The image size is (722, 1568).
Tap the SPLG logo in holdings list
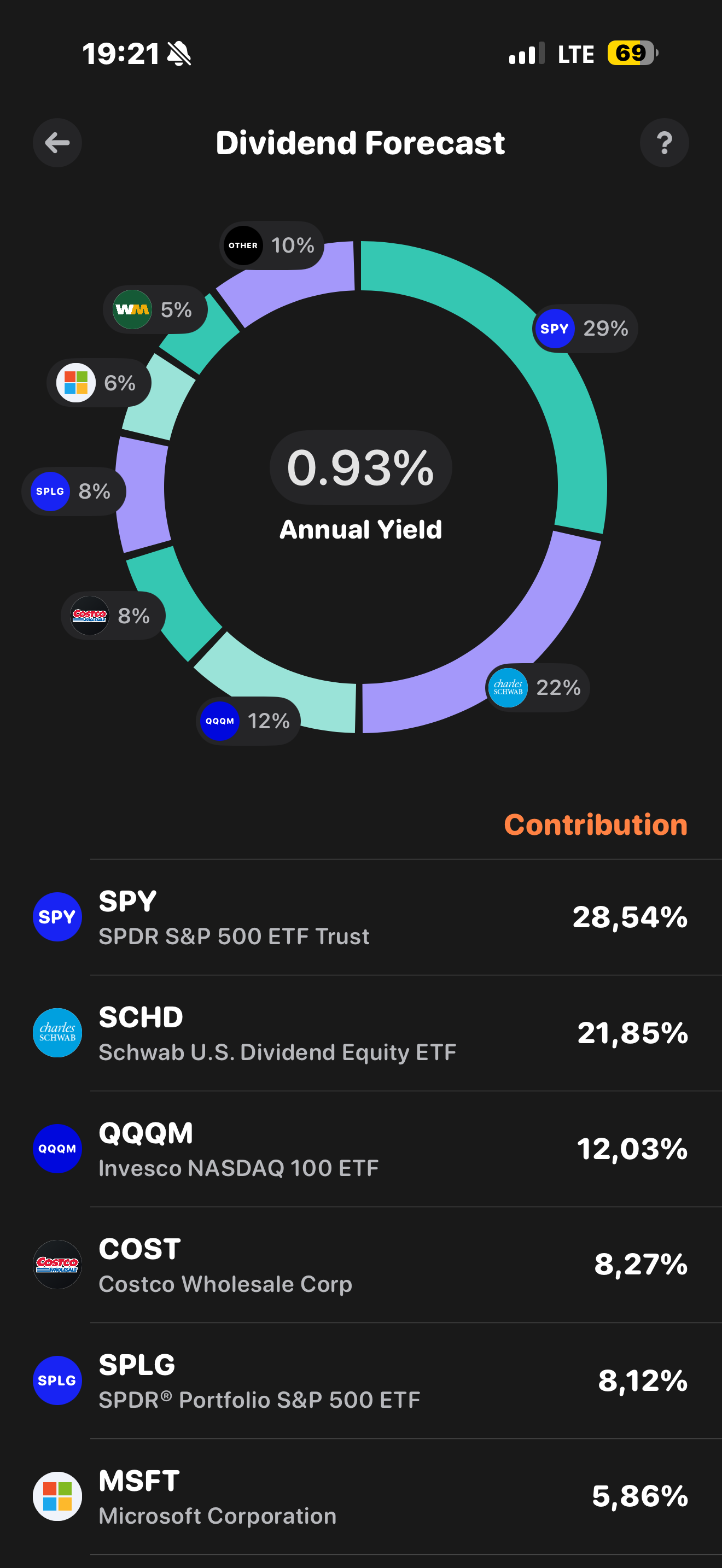pos(57,1380)
